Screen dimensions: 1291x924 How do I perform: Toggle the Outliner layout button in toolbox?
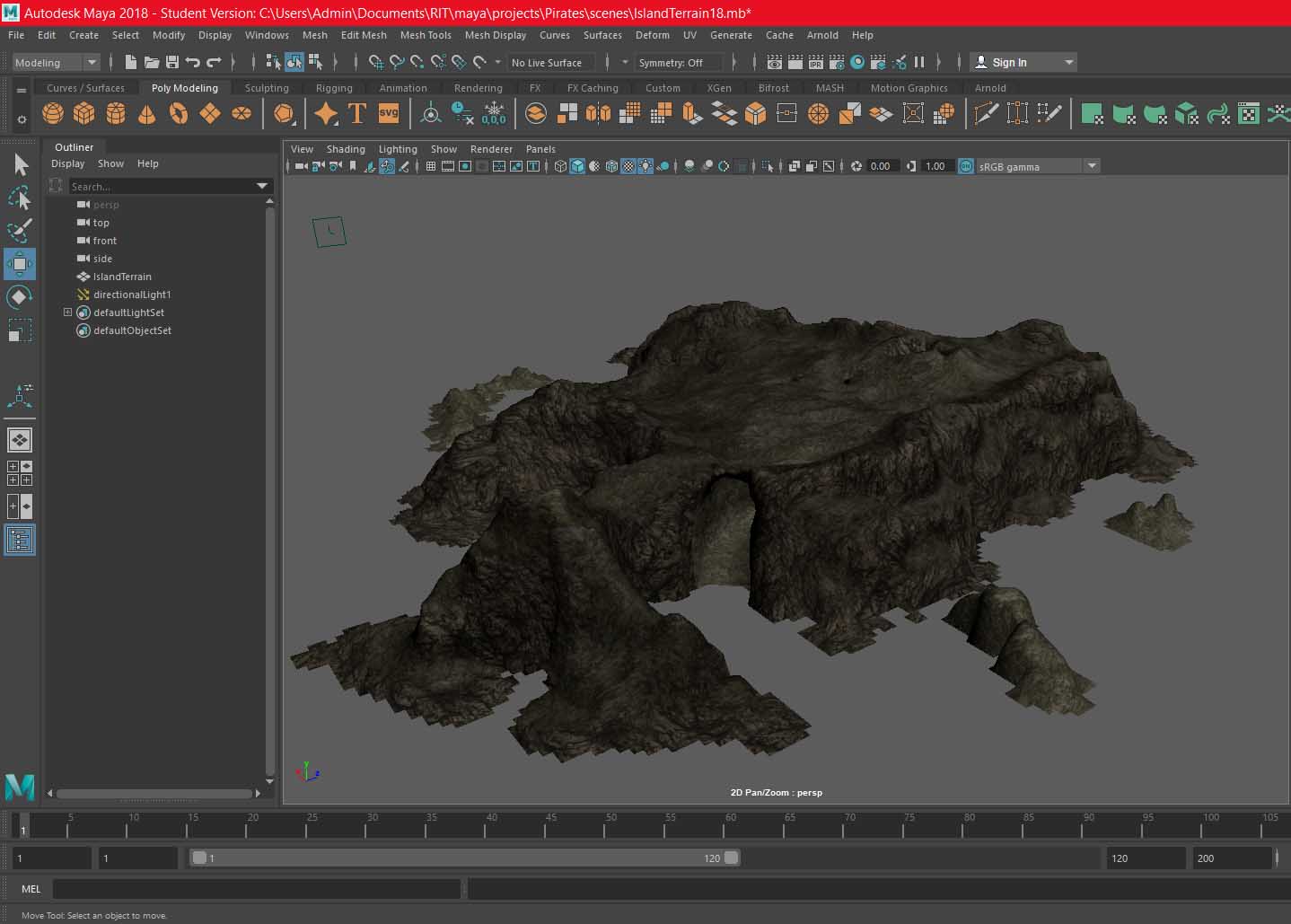20,540
